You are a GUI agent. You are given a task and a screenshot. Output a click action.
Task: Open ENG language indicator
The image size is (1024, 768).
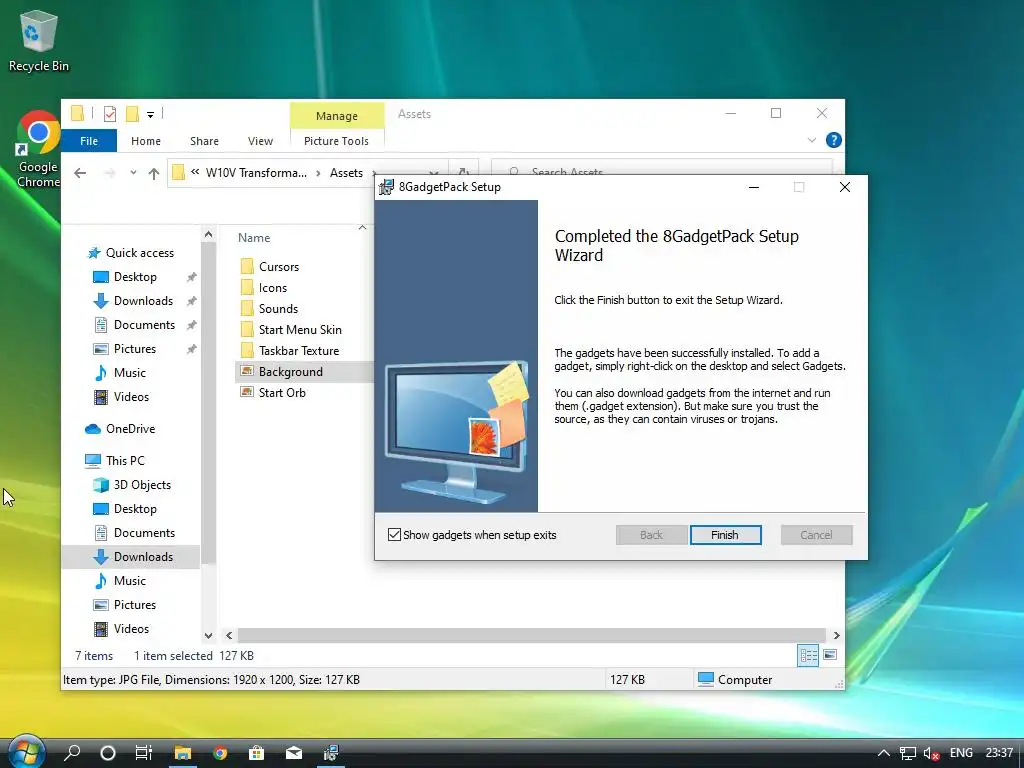[961, 753]
